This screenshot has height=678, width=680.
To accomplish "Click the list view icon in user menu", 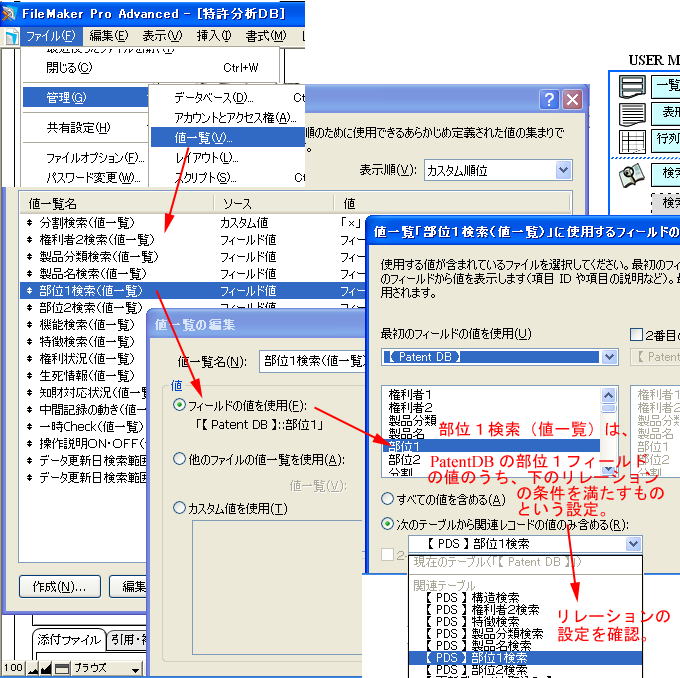I will [632, 85].
